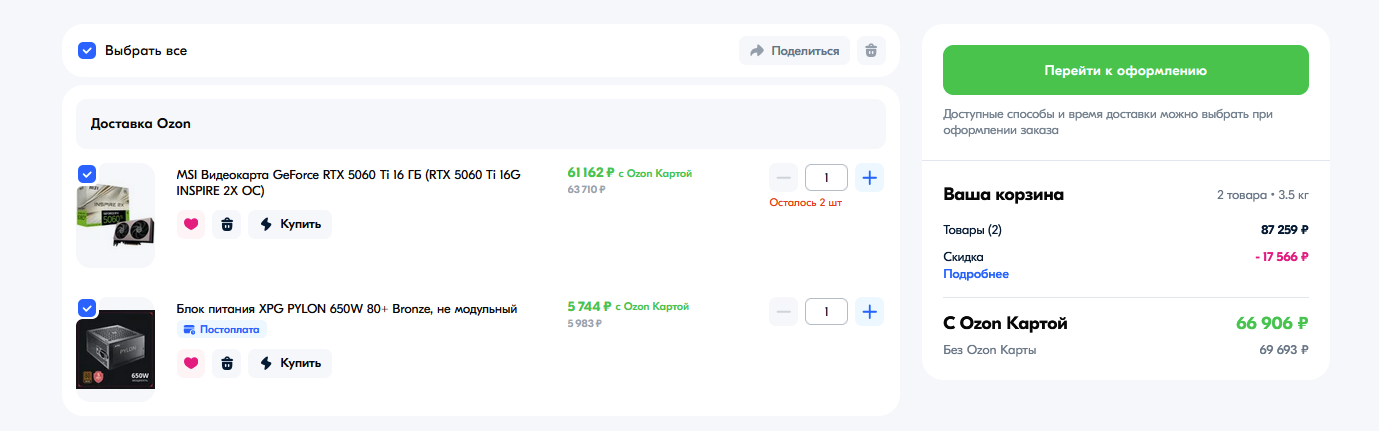Click the '2 товара • 3.5 кг' summary
This screenshot has height=431, width=1379.
click(x=1262, y=194)
